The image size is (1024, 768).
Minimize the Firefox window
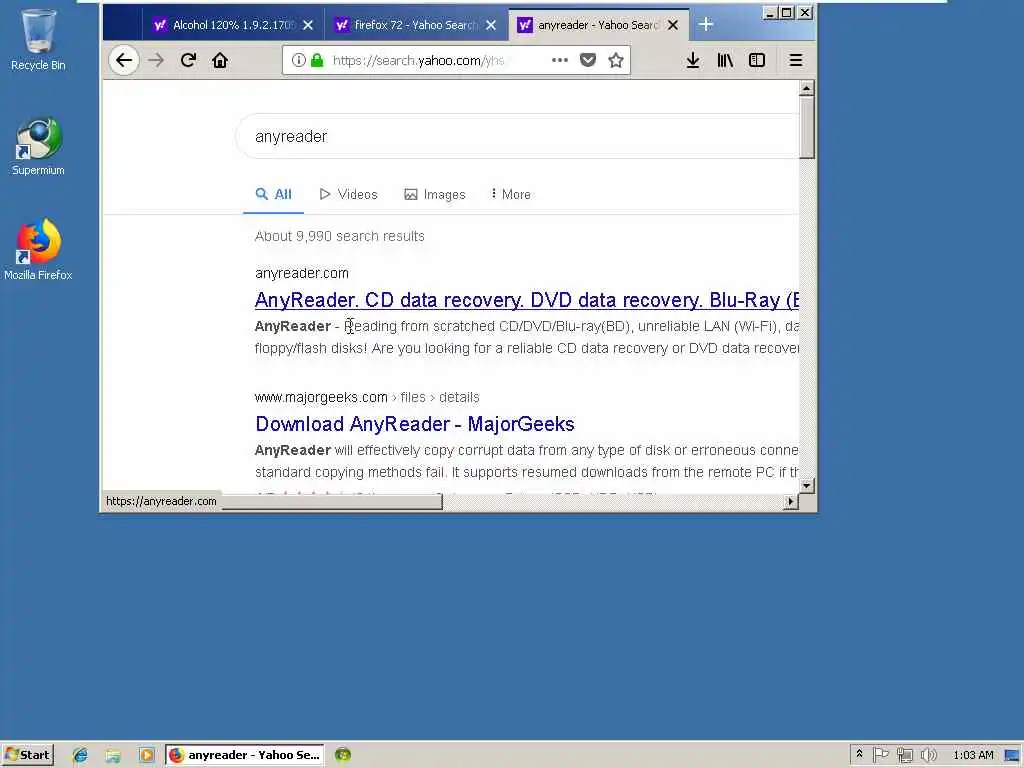[770, 13]
